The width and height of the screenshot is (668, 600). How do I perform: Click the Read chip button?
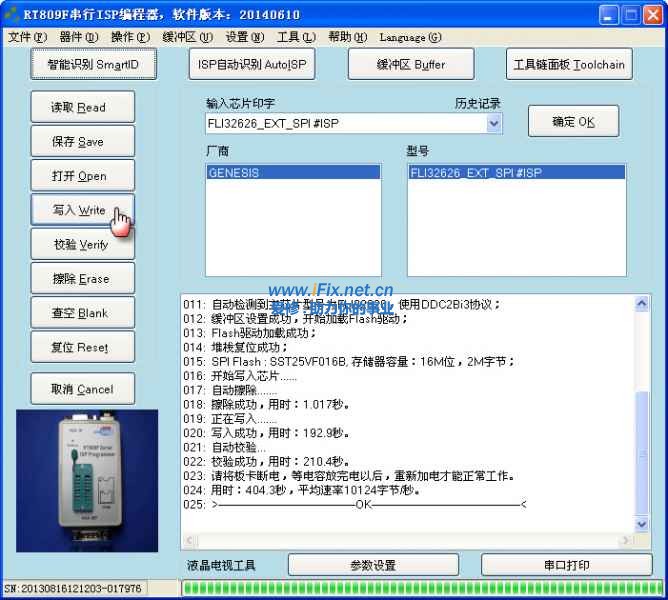coord(79,107)
